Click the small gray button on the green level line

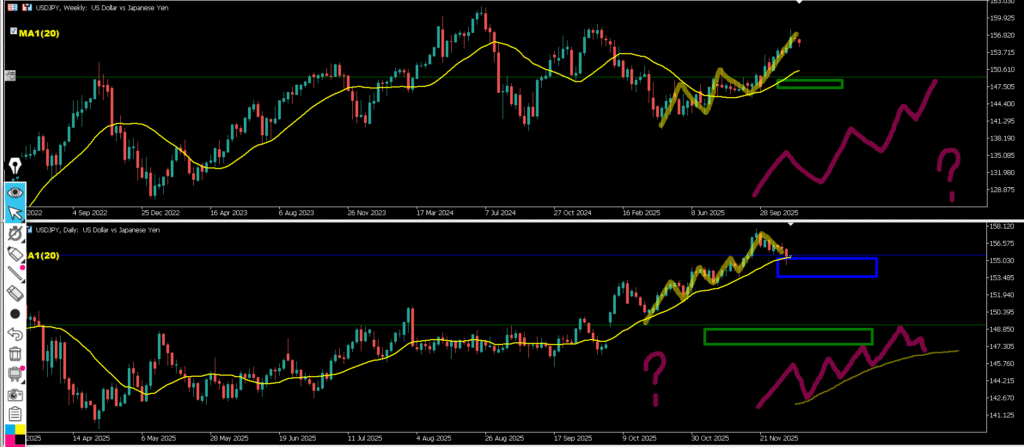click(x=9, y=76)
